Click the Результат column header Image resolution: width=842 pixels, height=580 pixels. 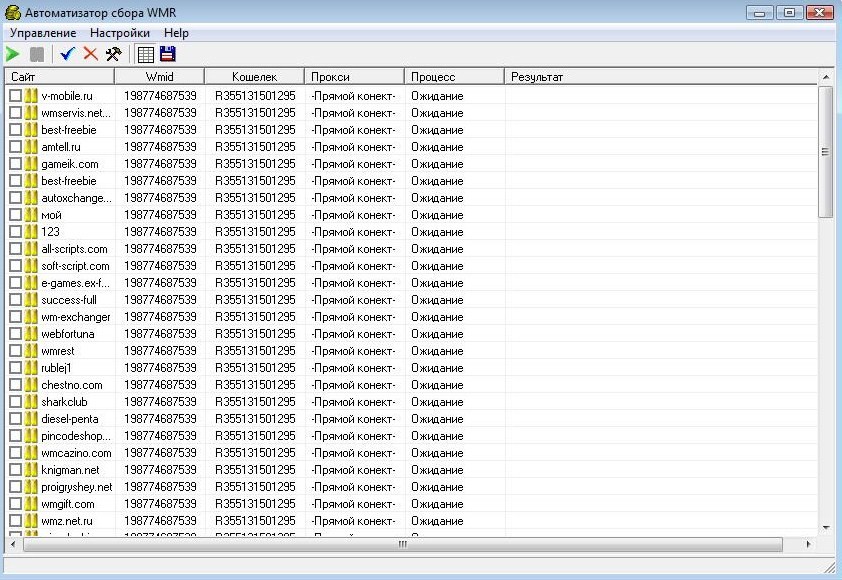click(x=661, y=77)
